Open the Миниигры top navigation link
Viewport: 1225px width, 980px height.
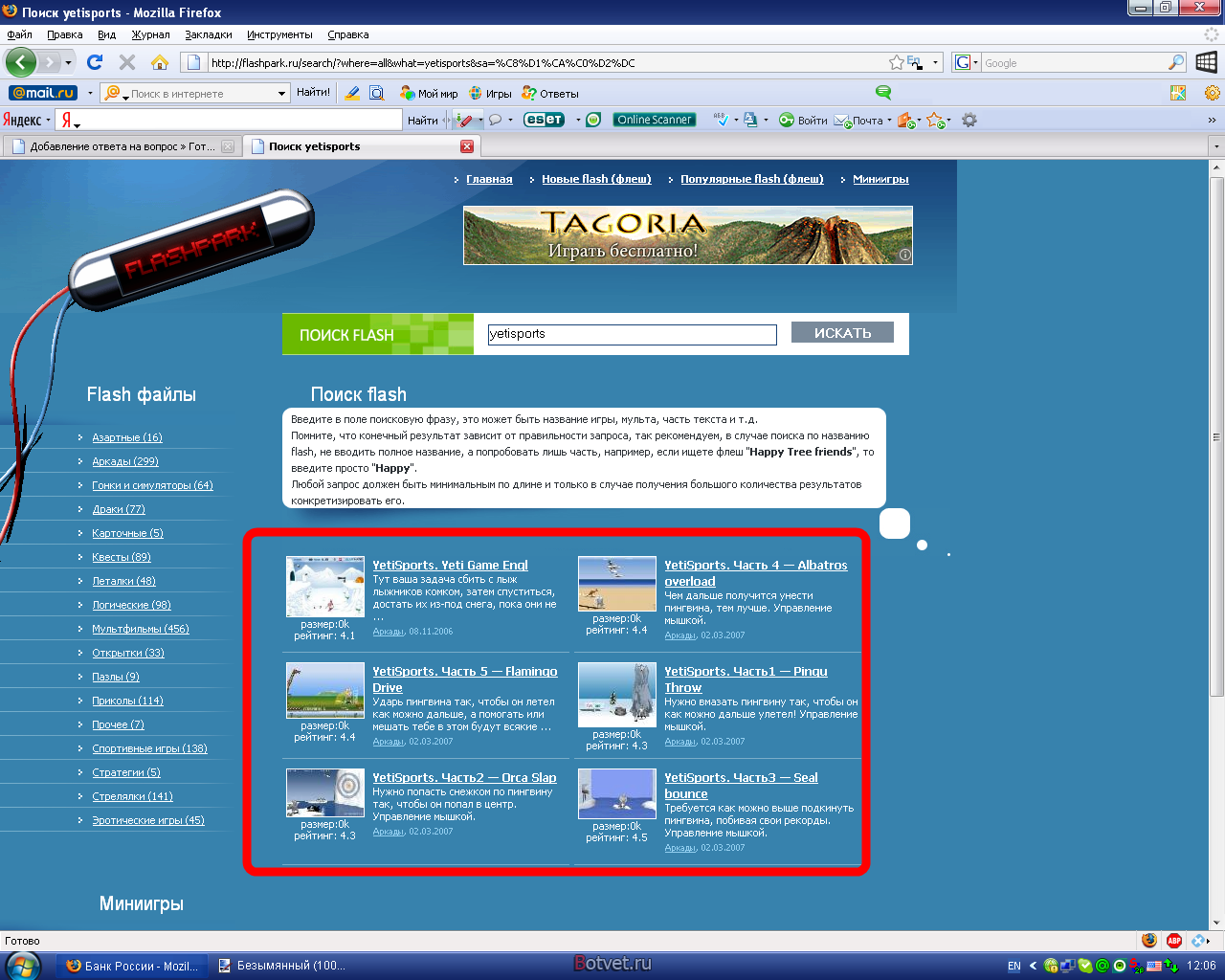880,179
